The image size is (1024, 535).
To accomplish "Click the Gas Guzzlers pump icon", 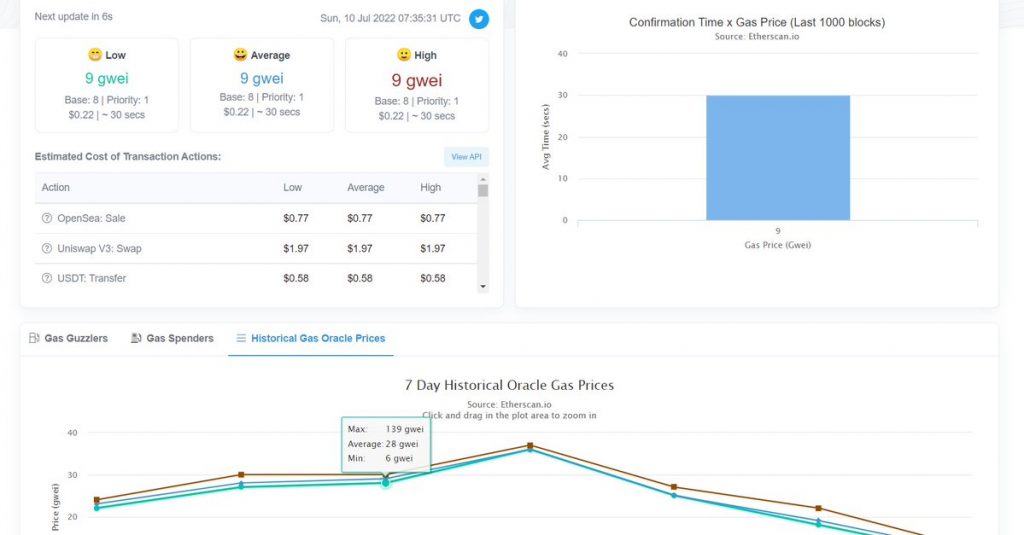I will click(35, 338).
